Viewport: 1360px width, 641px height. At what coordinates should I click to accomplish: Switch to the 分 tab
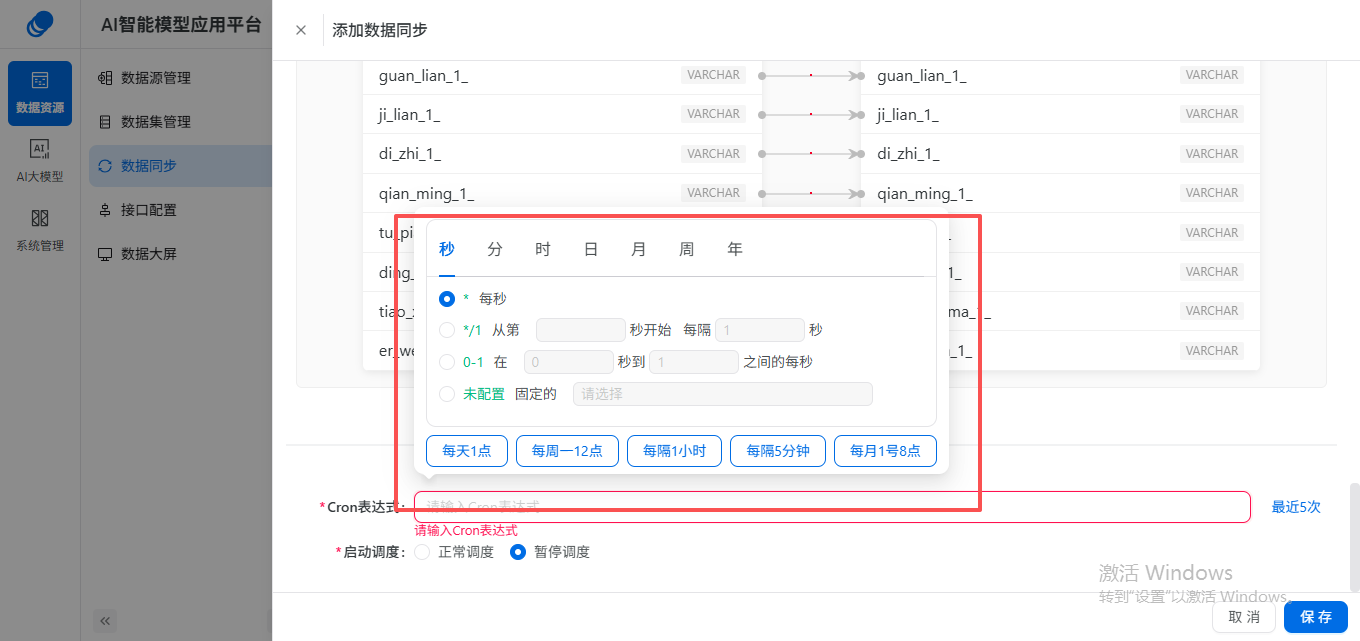click(495, 250)
